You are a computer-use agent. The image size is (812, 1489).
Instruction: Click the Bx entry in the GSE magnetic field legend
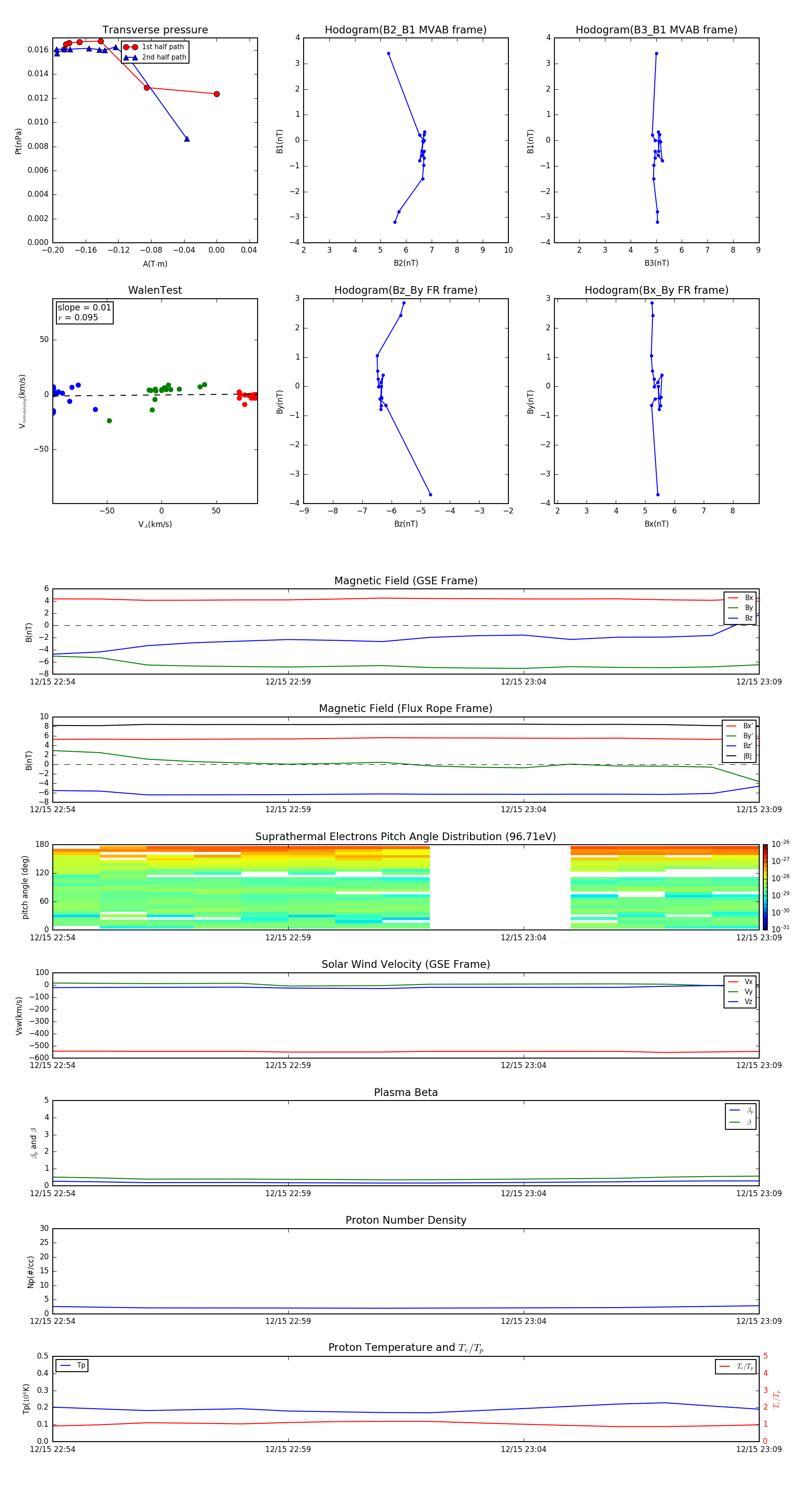coord(740,598)
